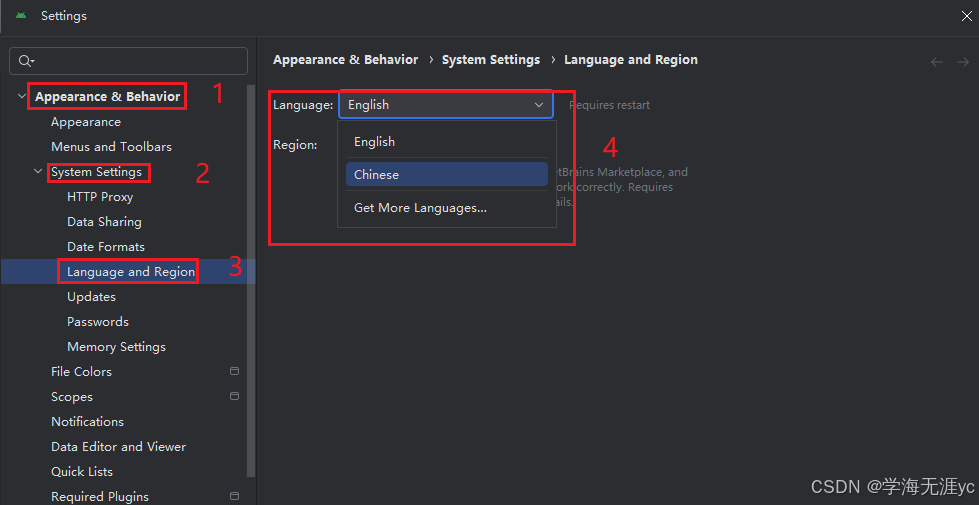Viewport: 979px width, 505px height.
Task: Open Quick Lists settings
Action: pyautogui.click(x=82, y=471)
